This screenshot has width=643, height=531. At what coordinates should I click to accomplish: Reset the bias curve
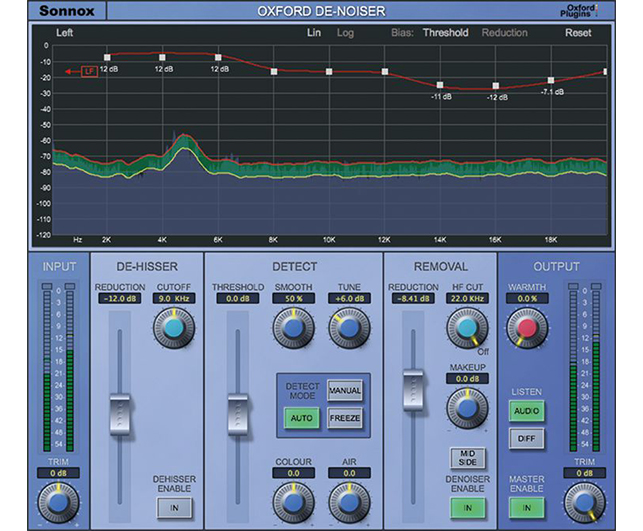click(578, 33)
